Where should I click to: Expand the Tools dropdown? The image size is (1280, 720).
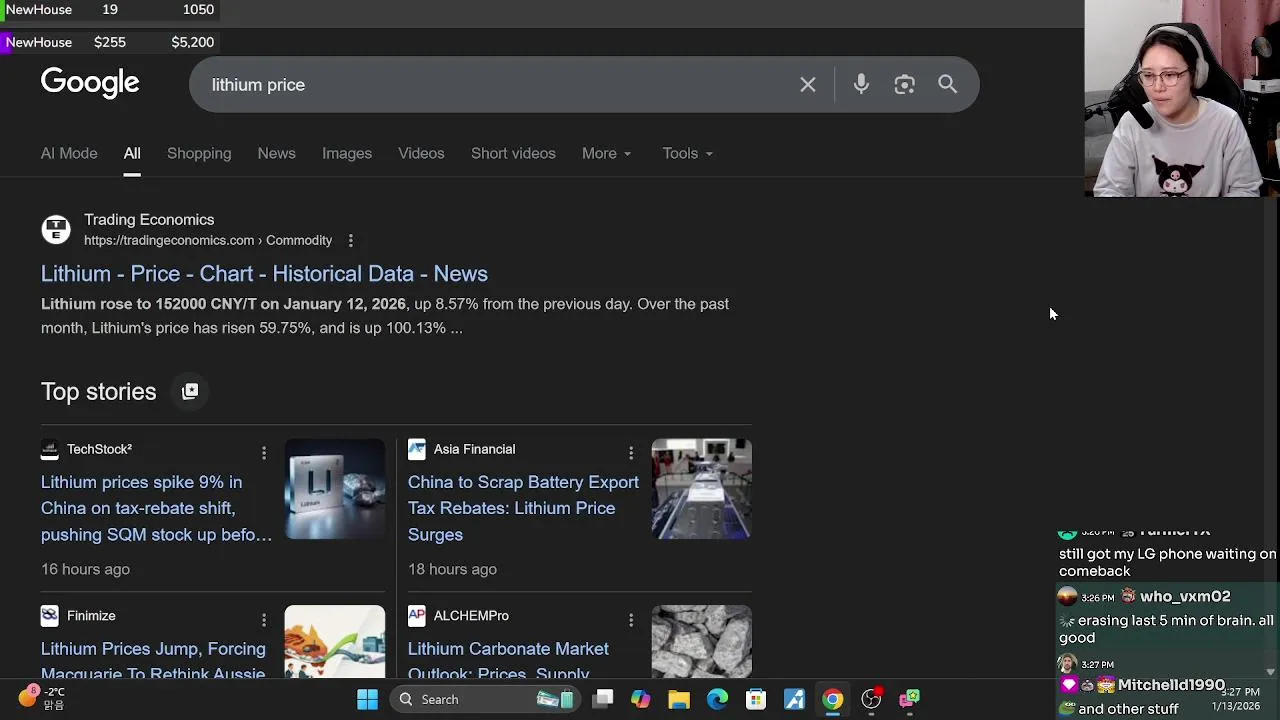(x=687, y=153)
